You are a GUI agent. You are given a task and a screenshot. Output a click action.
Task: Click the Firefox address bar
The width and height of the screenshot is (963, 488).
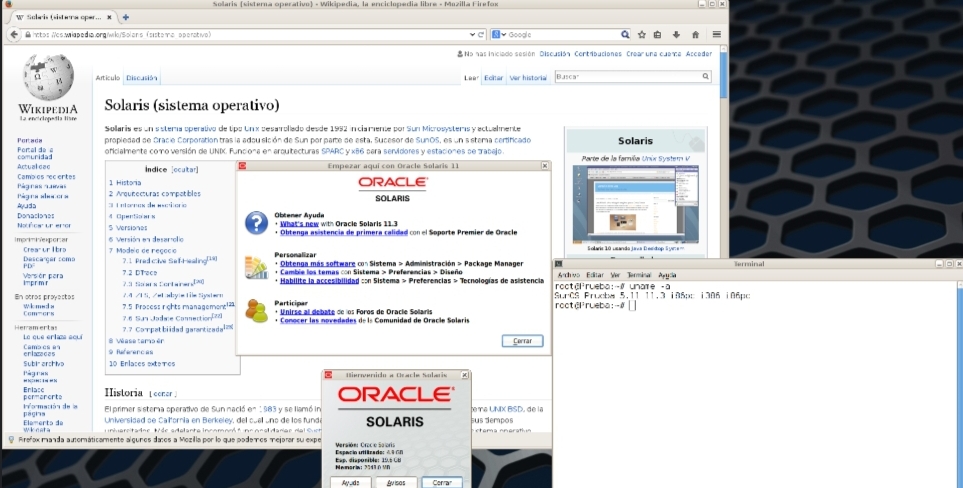(x=246, y=34)
